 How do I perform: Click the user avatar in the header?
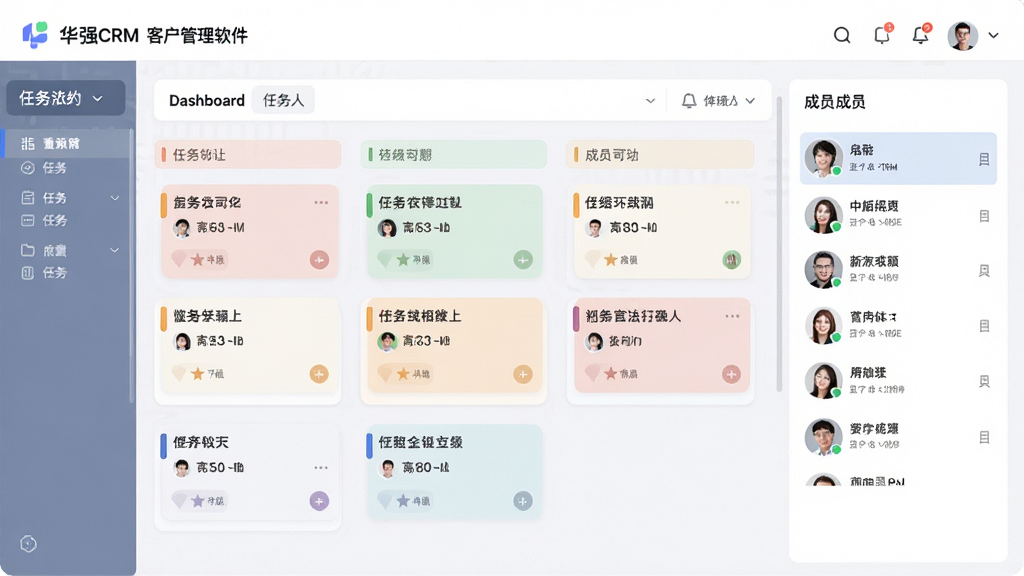(963, 35)
